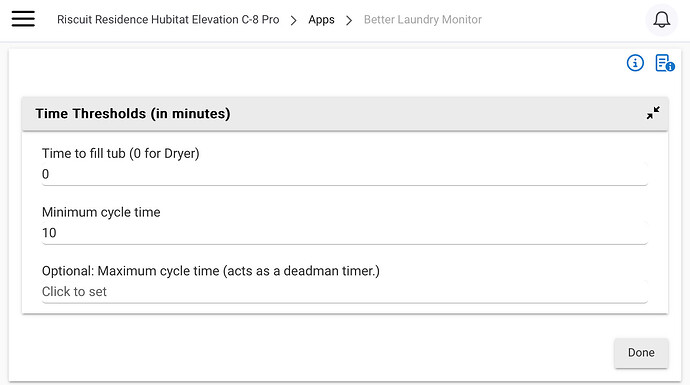Click the Optional Maximum cycle time label
The height and width of the screenshot is (385, 690).
211,271
